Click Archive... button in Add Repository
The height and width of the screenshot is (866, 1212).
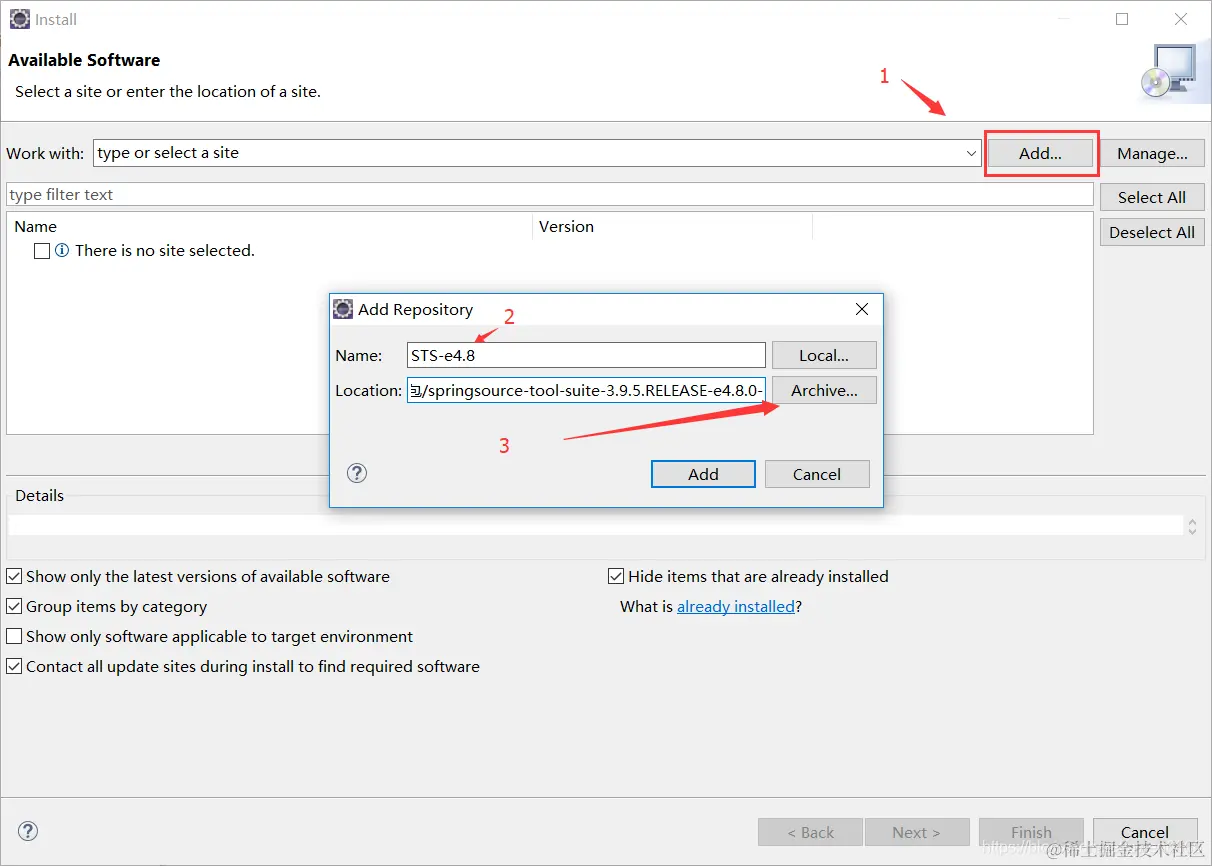click(824, 390)
